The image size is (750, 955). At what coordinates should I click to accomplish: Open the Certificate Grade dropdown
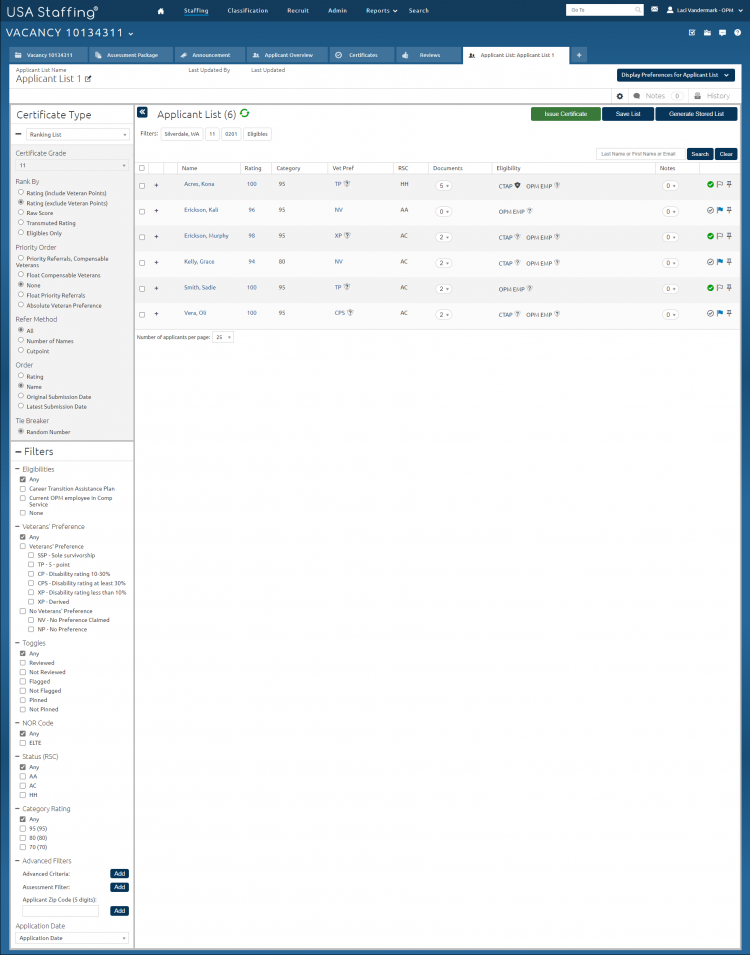point(72,165)
